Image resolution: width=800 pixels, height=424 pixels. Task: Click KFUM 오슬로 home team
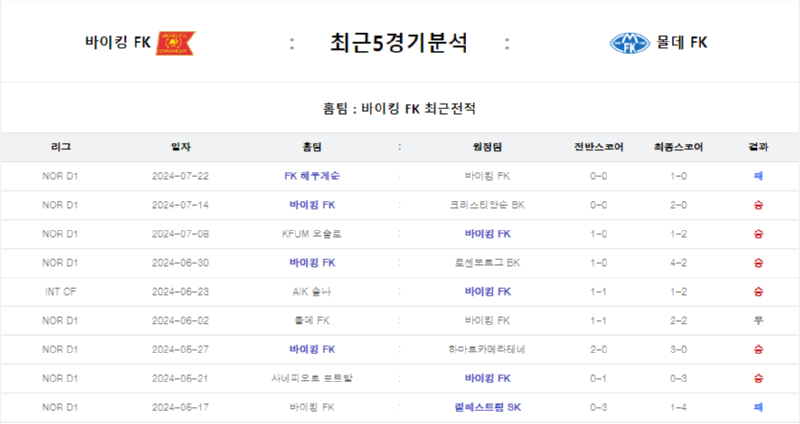coord(312,234)
